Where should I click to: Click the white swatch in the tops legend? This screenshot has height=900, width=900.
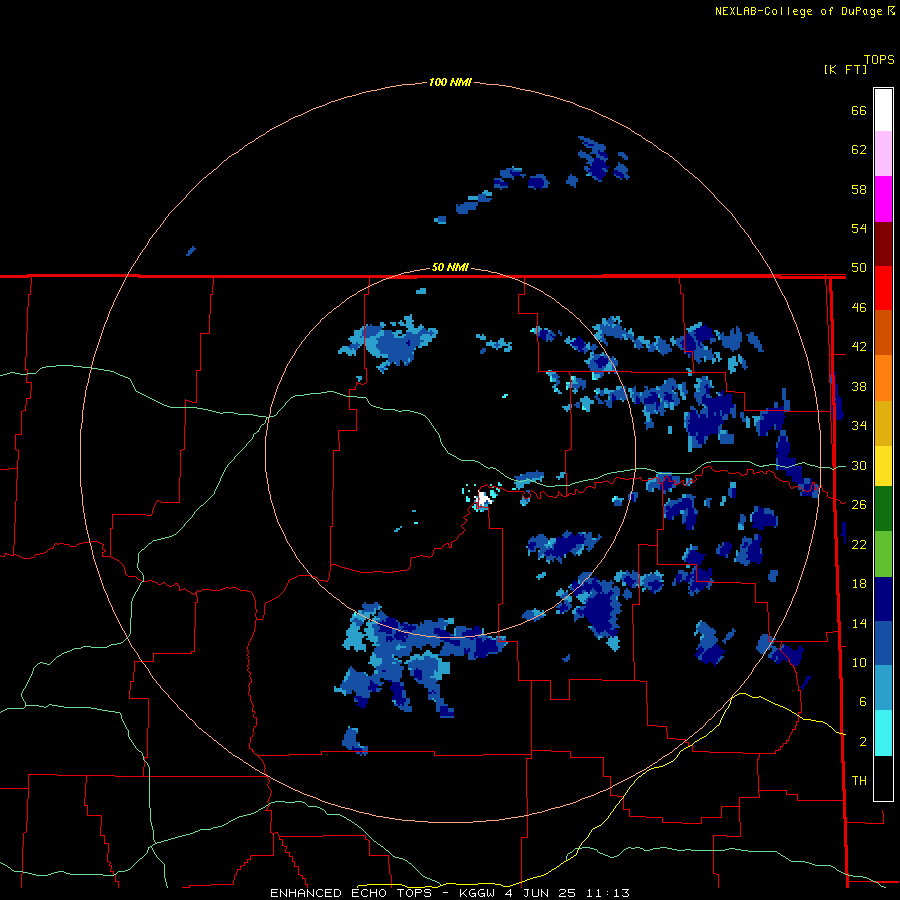tap(883, 110)
